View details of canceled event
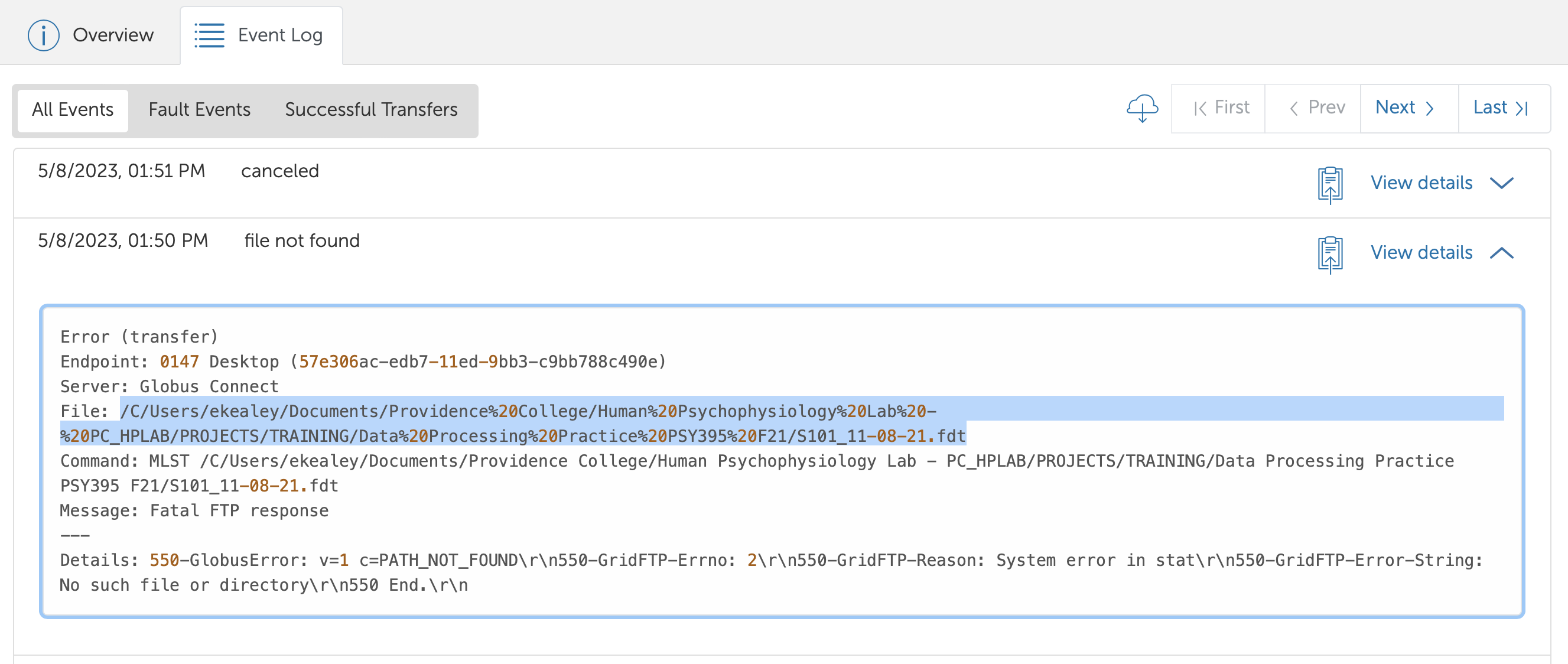Screen dimensions: 1568x664 [x=1421, y=183]
